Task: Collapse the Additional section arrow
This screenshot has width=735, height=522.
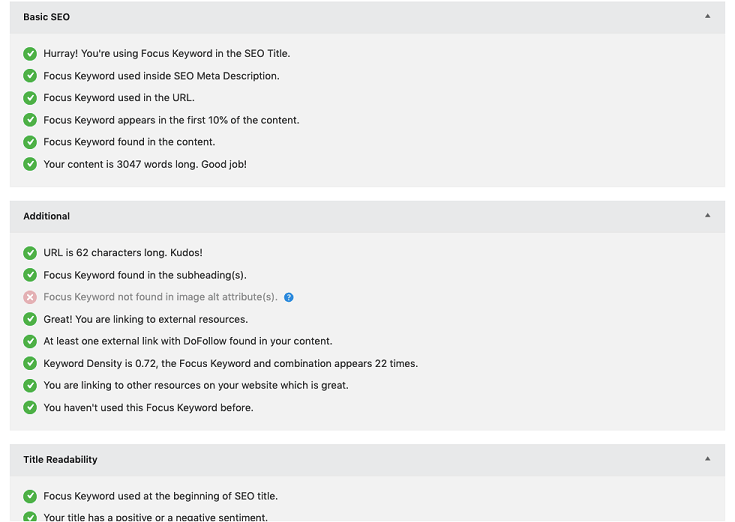Action: 707,216
